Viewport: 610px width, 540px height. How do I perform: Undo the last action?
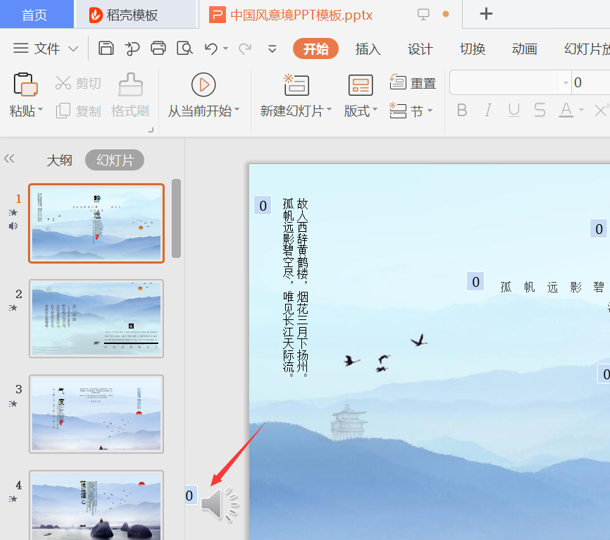click(211, 49)
